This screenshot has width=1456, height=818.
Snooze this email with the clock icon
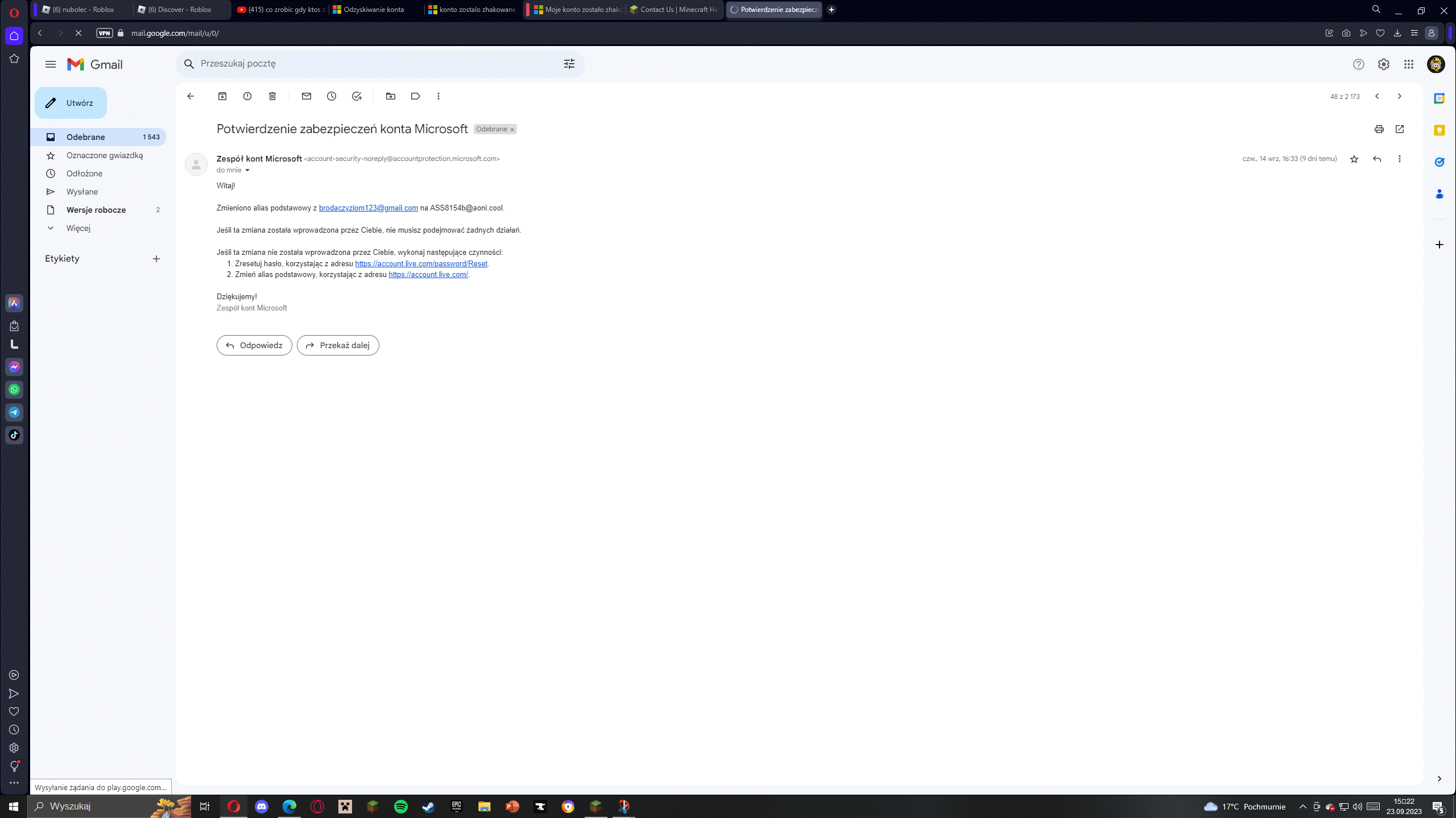point(332,96)
